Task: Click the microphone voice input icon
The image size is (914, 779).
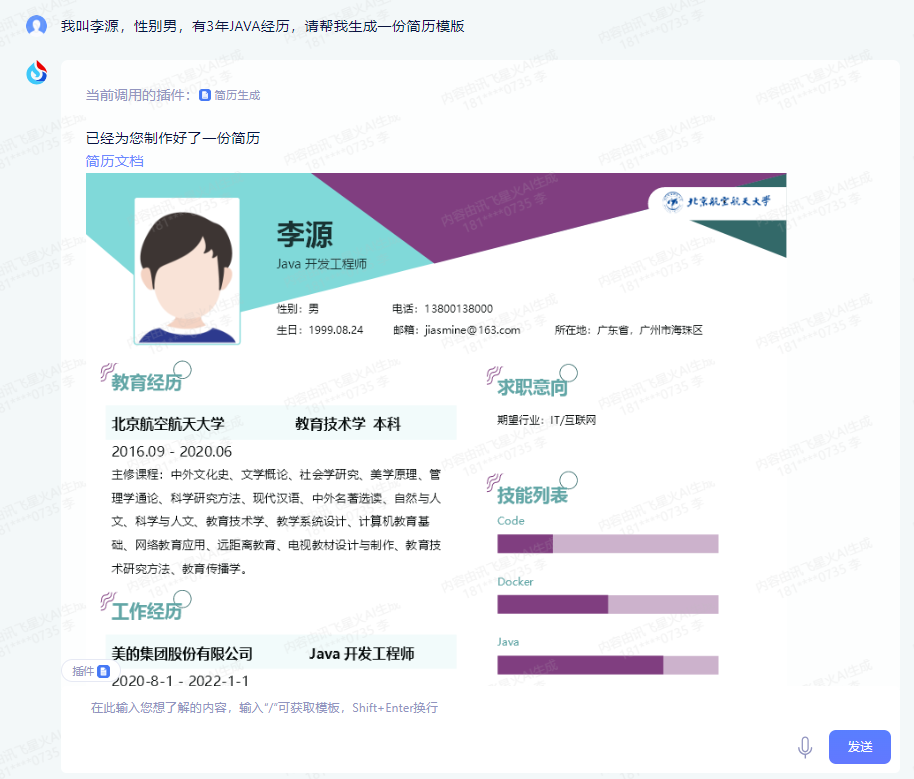Action: click(x=806, y=746)
